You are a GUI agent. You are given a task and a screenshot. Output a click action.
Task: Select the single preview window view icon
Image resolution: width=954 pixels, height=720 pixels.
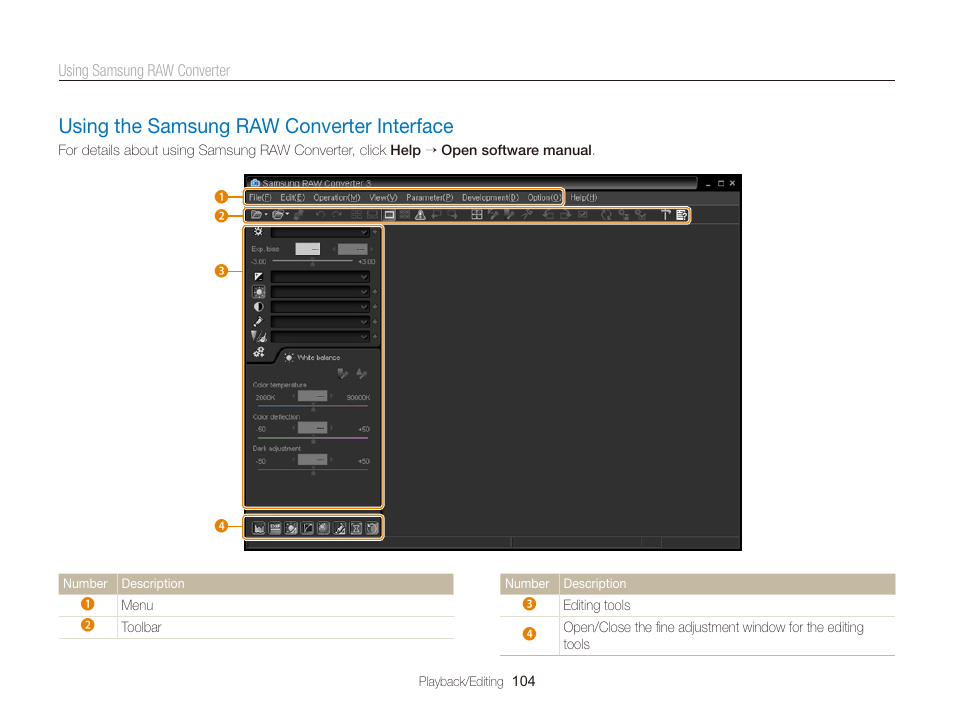coord(389,215)
